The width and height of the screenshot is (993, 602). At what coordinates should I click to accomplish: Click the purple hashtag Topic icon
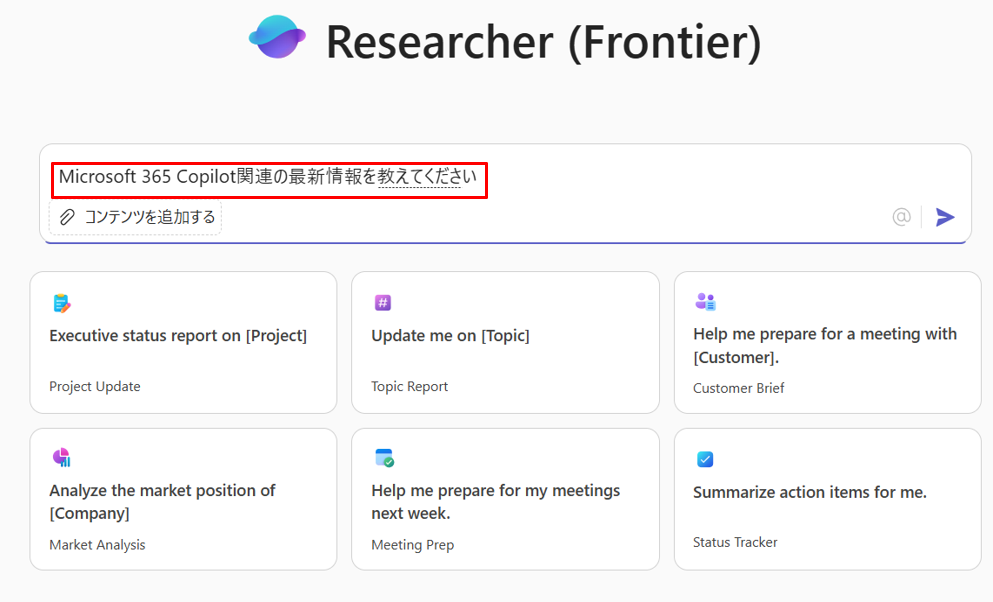[383, 303]
